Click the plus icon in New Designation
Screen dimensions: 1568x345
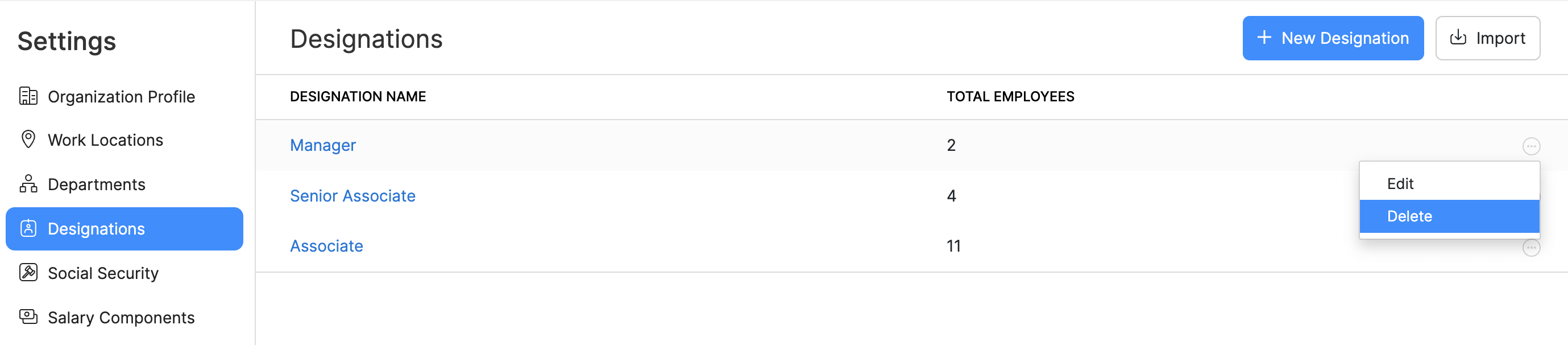click(1264, 38)
